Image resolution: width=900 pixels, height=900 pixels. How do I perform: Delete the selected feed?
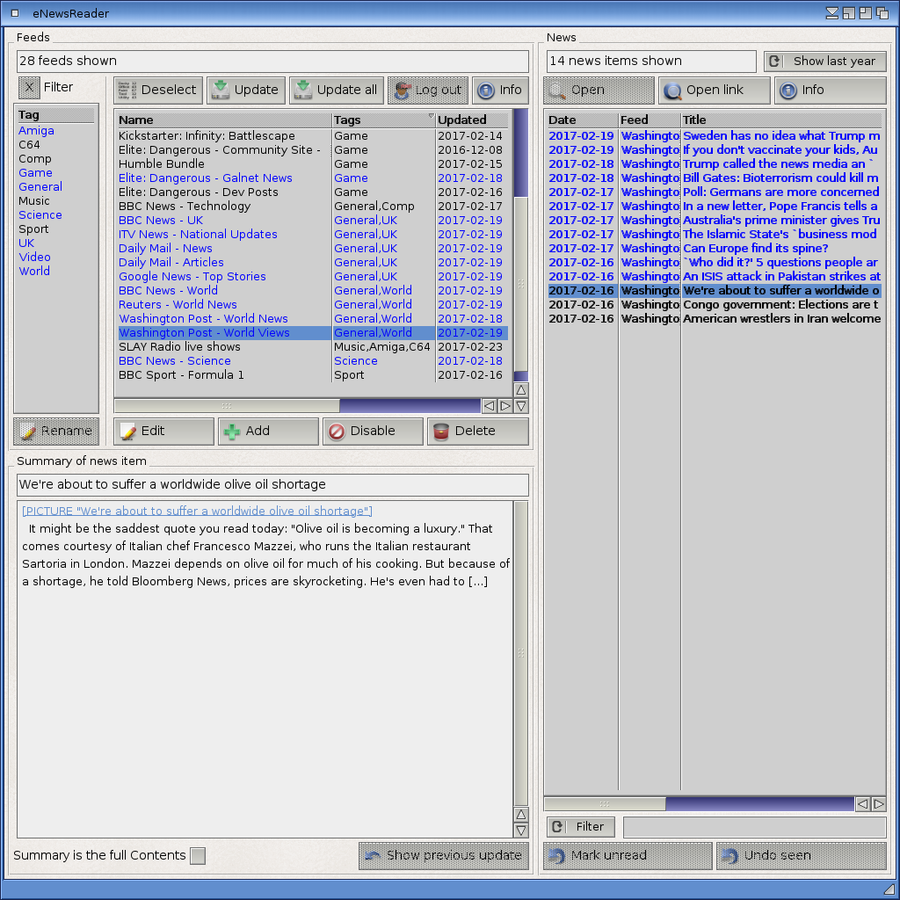coord(477,431)
